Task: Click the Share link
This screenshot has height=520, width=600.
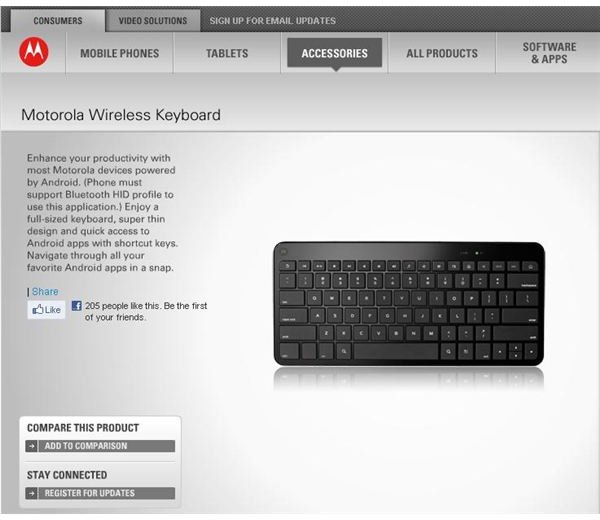Action: (45, 292)
